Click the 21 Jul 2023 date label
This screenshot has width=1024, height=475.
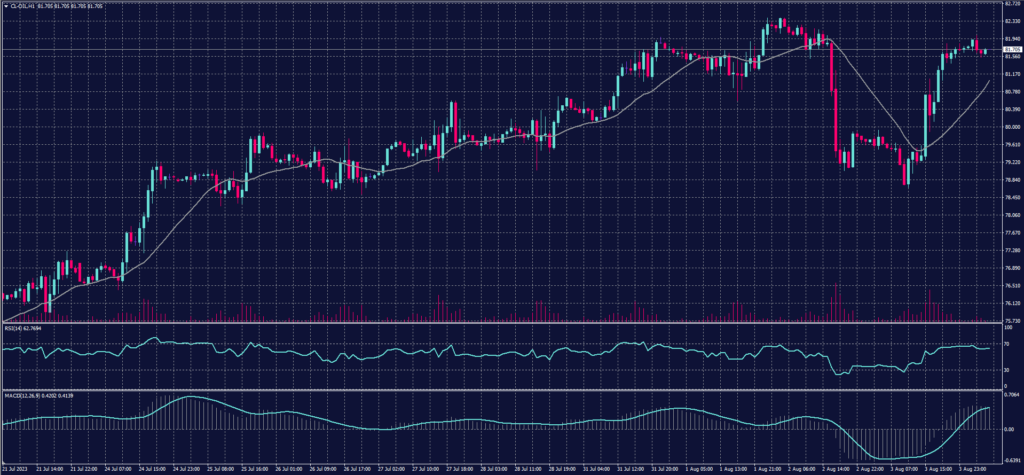click(14, 467)
